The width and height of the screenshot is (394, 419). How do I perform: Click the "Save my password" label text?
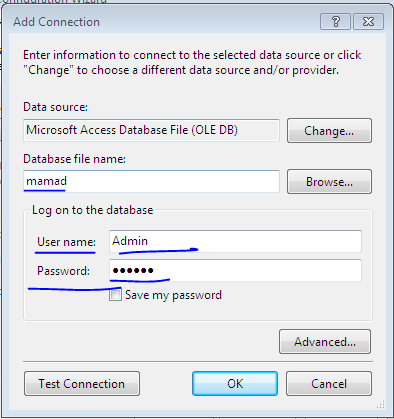tap(173, 295)
